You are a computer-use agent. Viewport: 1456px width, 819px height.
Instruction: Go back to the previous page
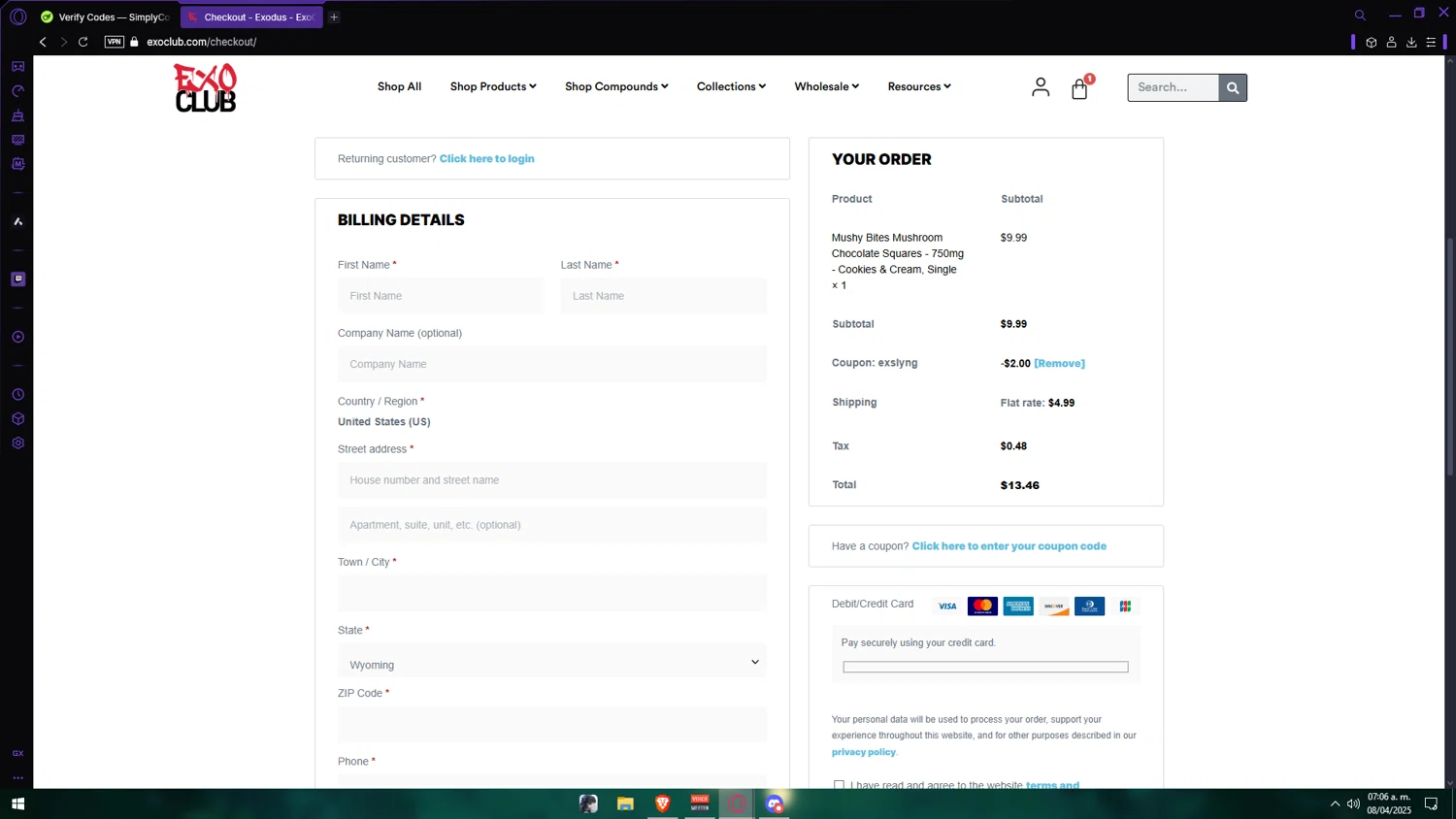pyautogui.click(x=43, y=42)
